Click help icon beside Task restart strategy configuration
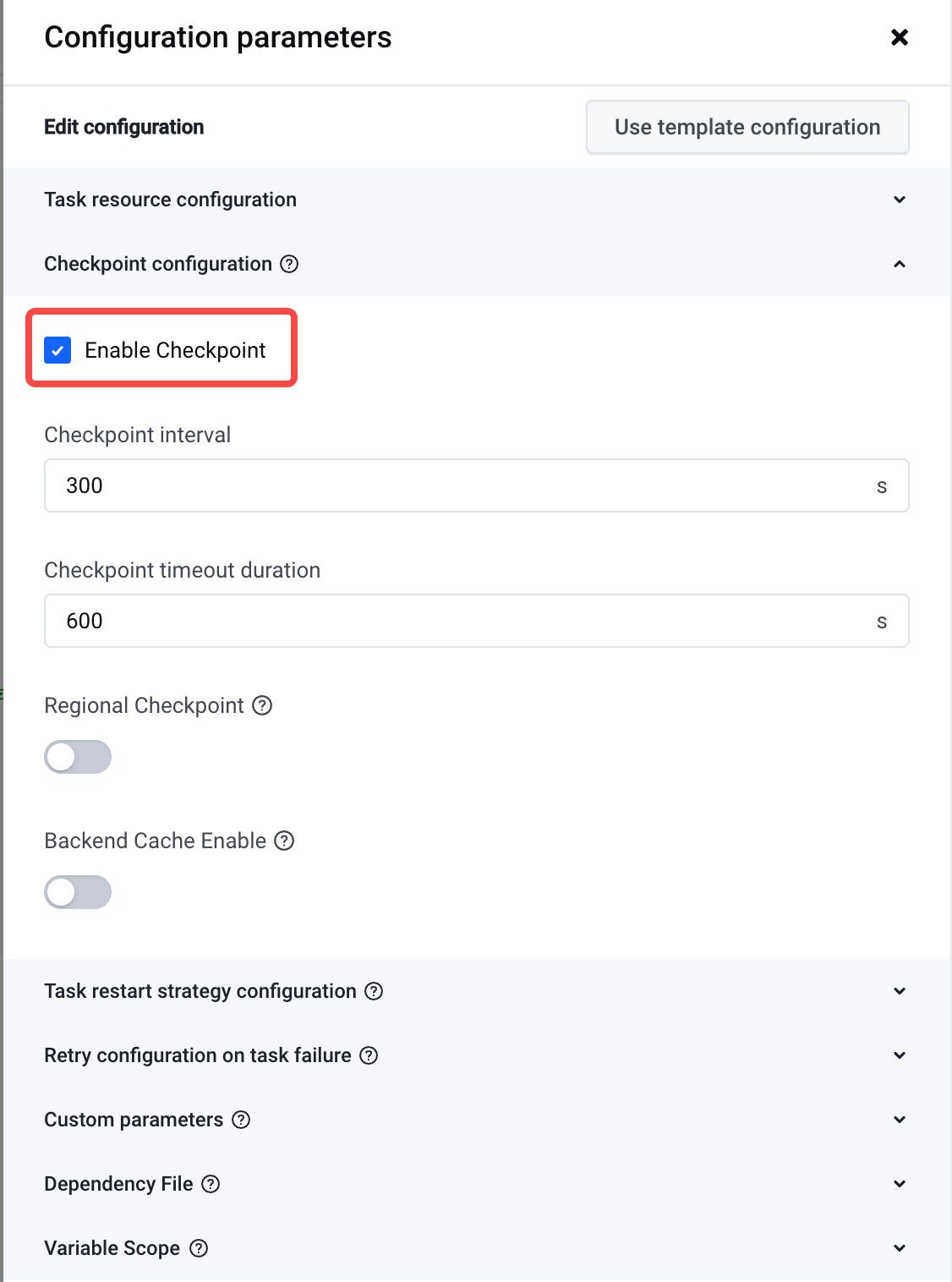The width and height of the screenshot is (952, 1282). coord(374,991)
